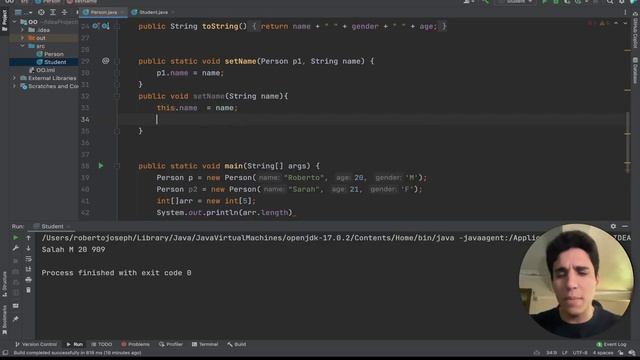Expand Scratches and Consoles node

(15, 86)
